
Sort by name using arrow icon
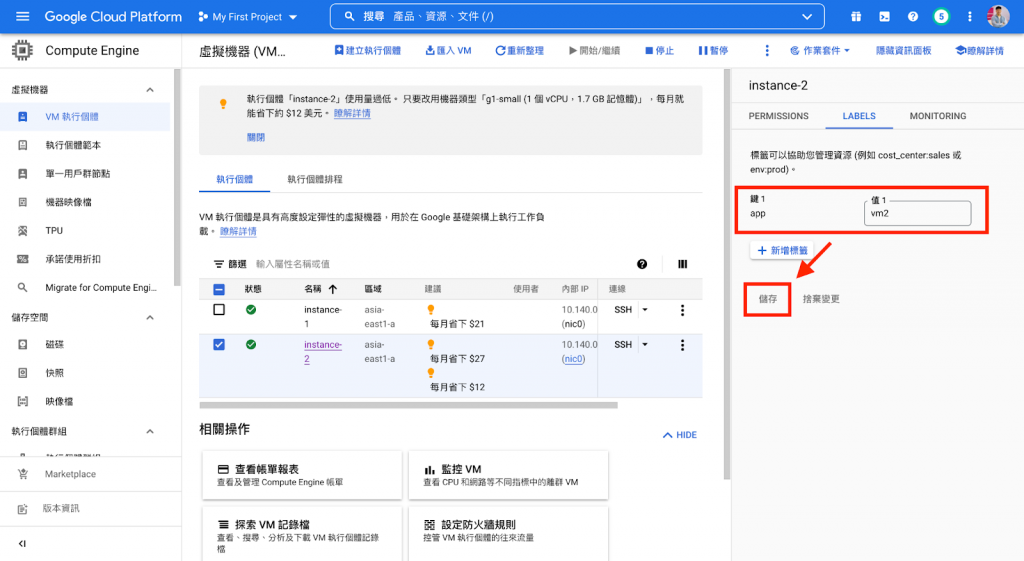[333, 289]
